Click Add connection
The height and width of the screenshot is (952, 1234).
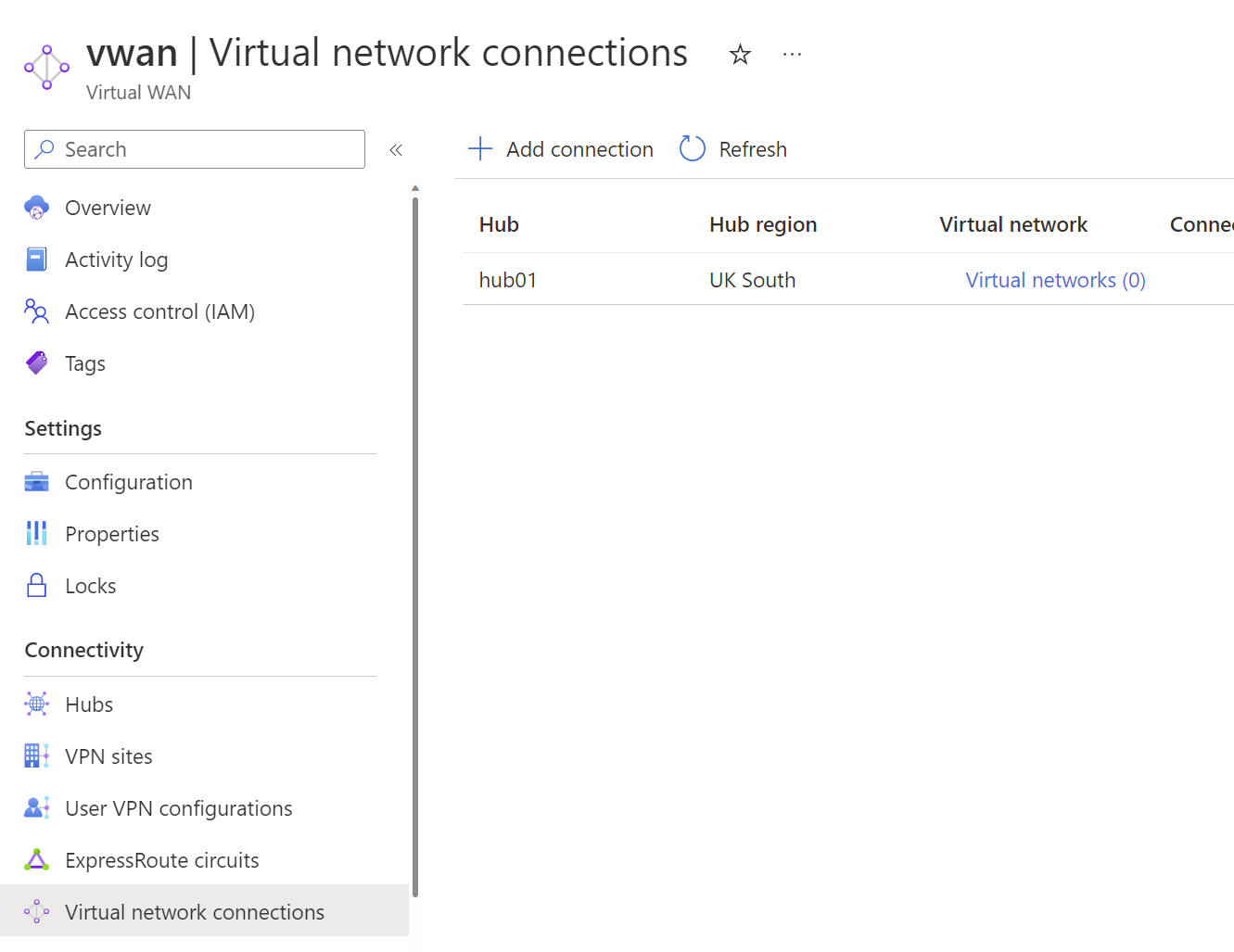tap(559, 148)
